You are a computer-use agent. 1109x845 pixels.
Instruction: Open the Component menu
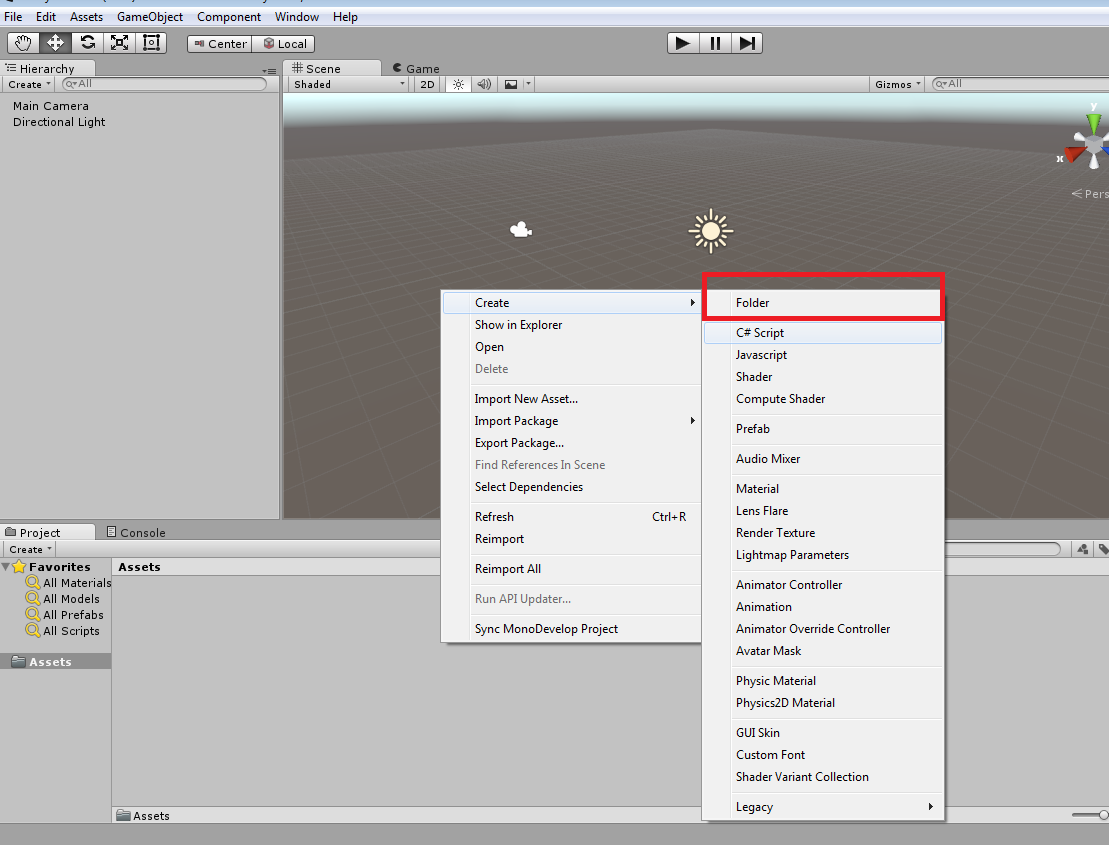[229, 17]
